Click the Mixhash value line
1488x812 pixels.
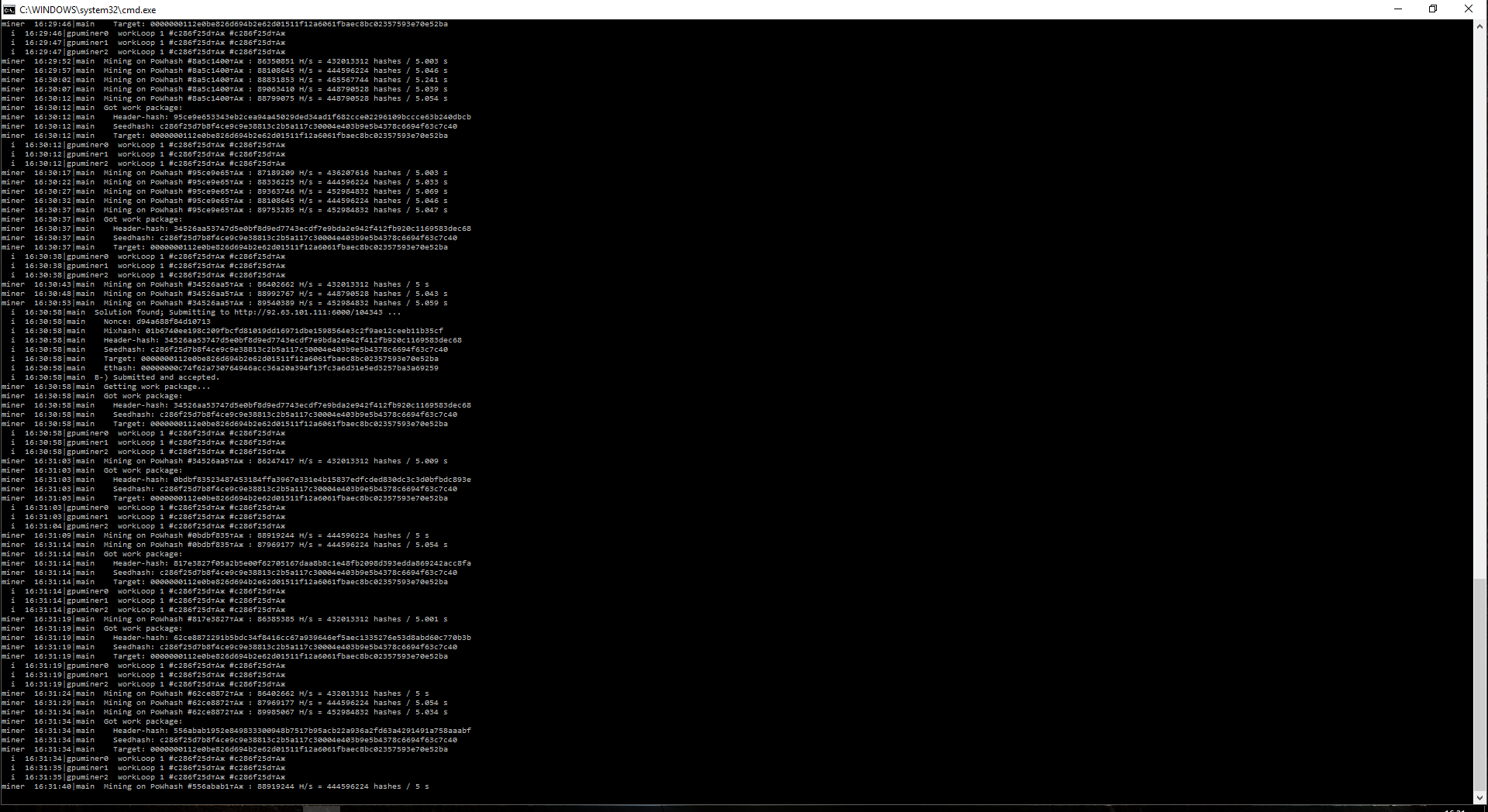click(x=273, y=331)
